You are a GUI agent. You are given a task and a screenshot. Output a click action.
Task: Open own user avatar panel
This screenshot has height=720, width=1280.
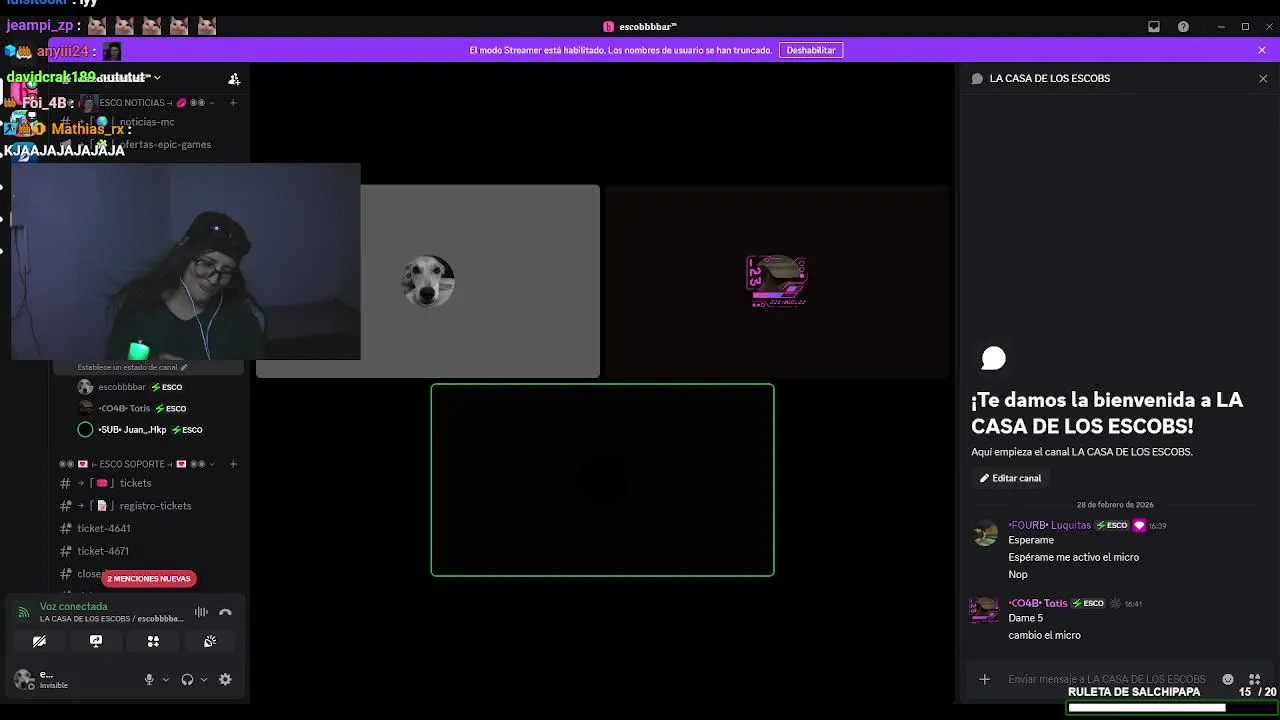(24, 679)
